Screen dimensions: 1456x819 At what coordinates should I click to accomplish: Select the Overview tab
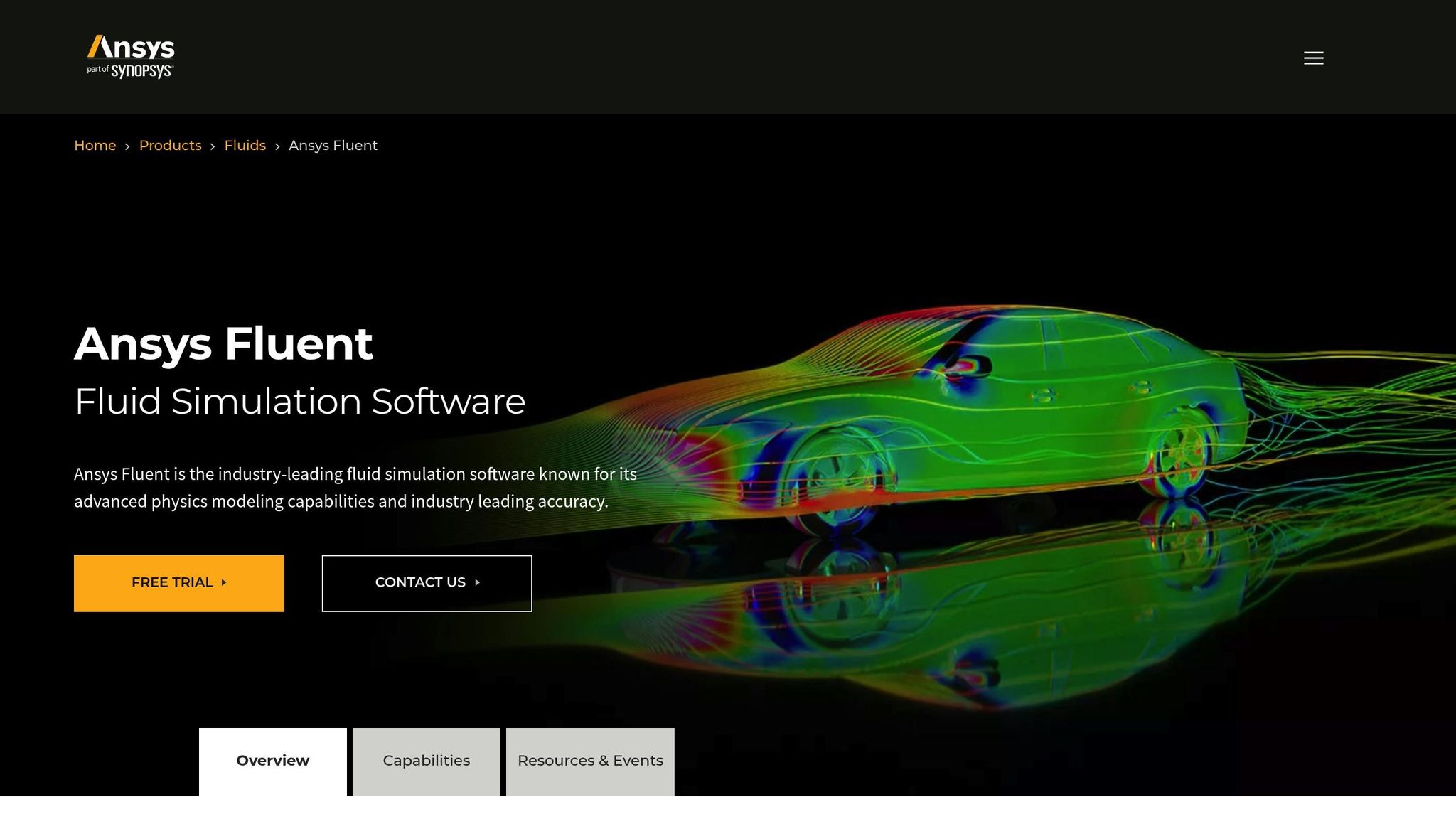coord(272,760)
